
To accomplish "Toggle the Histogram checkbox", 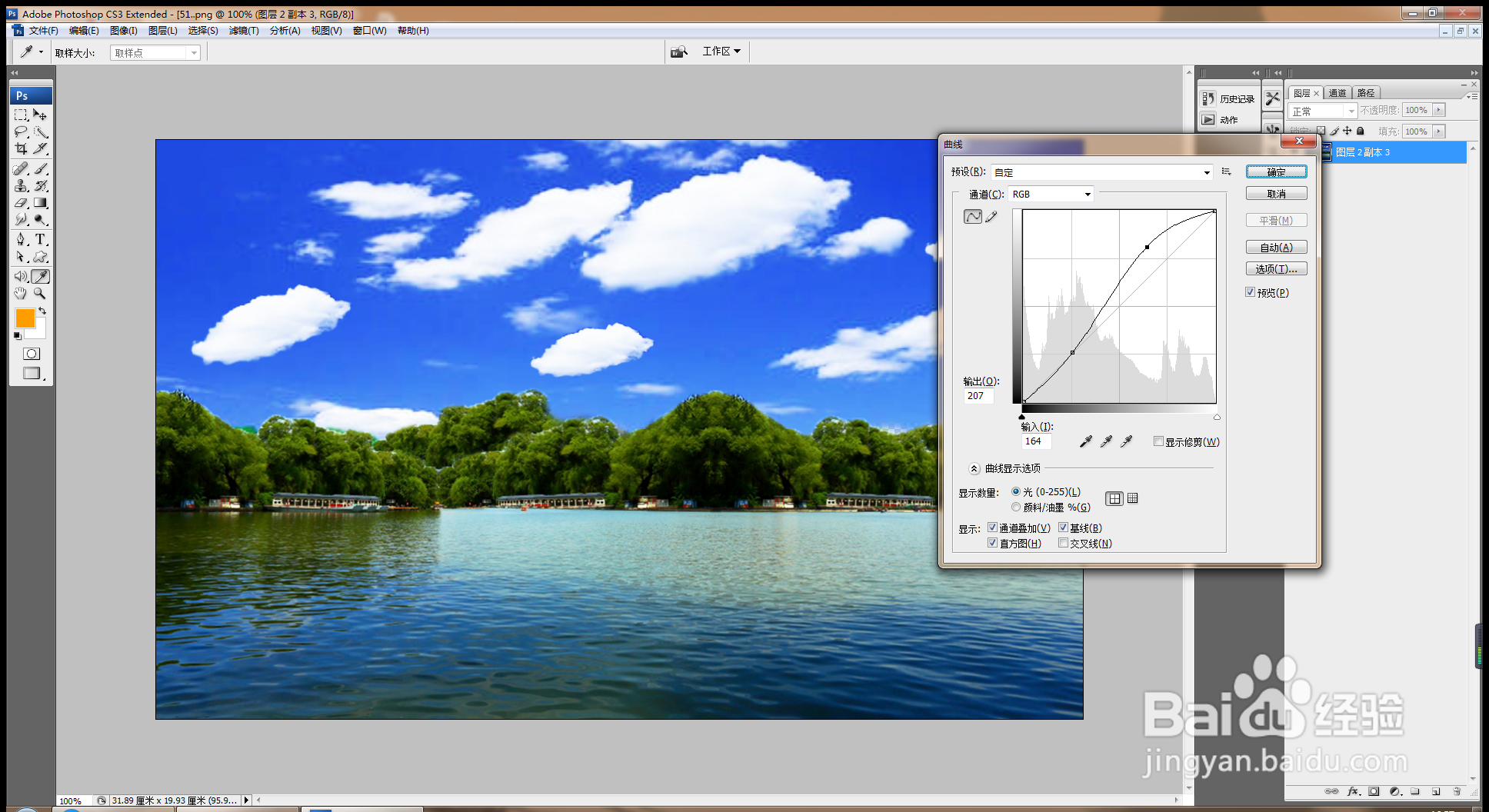I will point(993,543).
